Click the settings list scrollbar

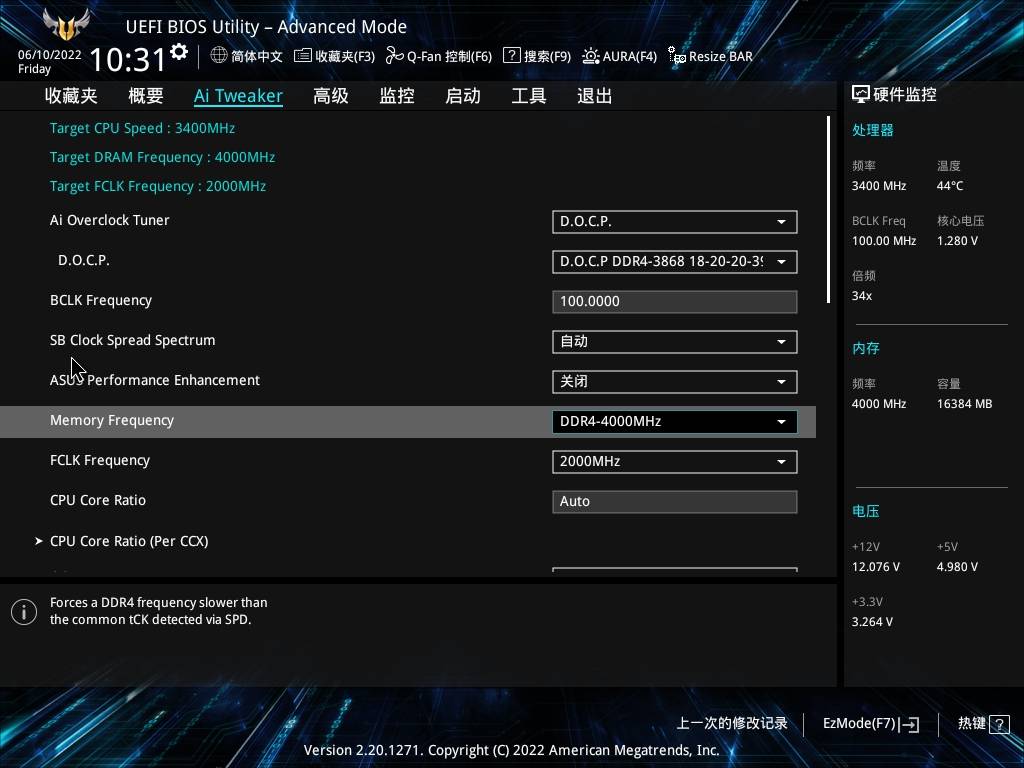(x=828, y=209)
